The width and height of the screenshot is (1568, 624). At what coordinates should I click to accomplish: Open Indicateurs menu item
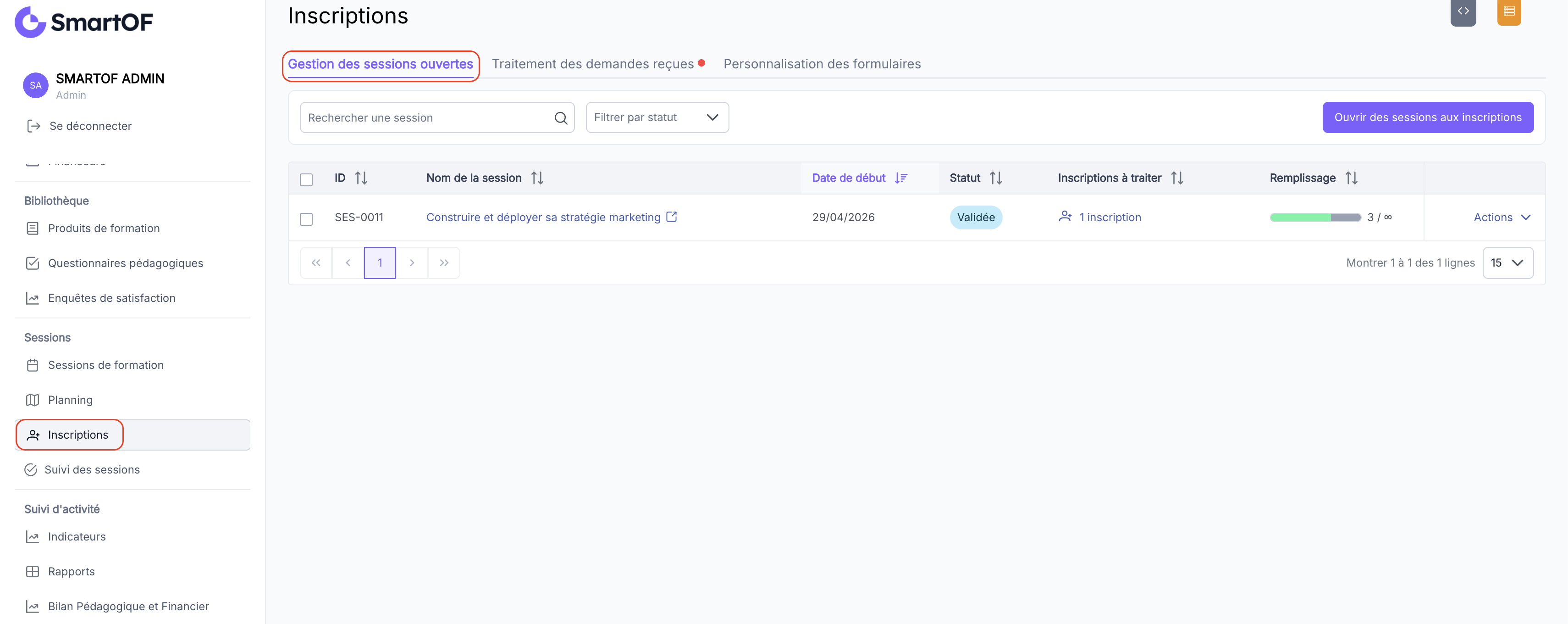[x=132, y=537]
